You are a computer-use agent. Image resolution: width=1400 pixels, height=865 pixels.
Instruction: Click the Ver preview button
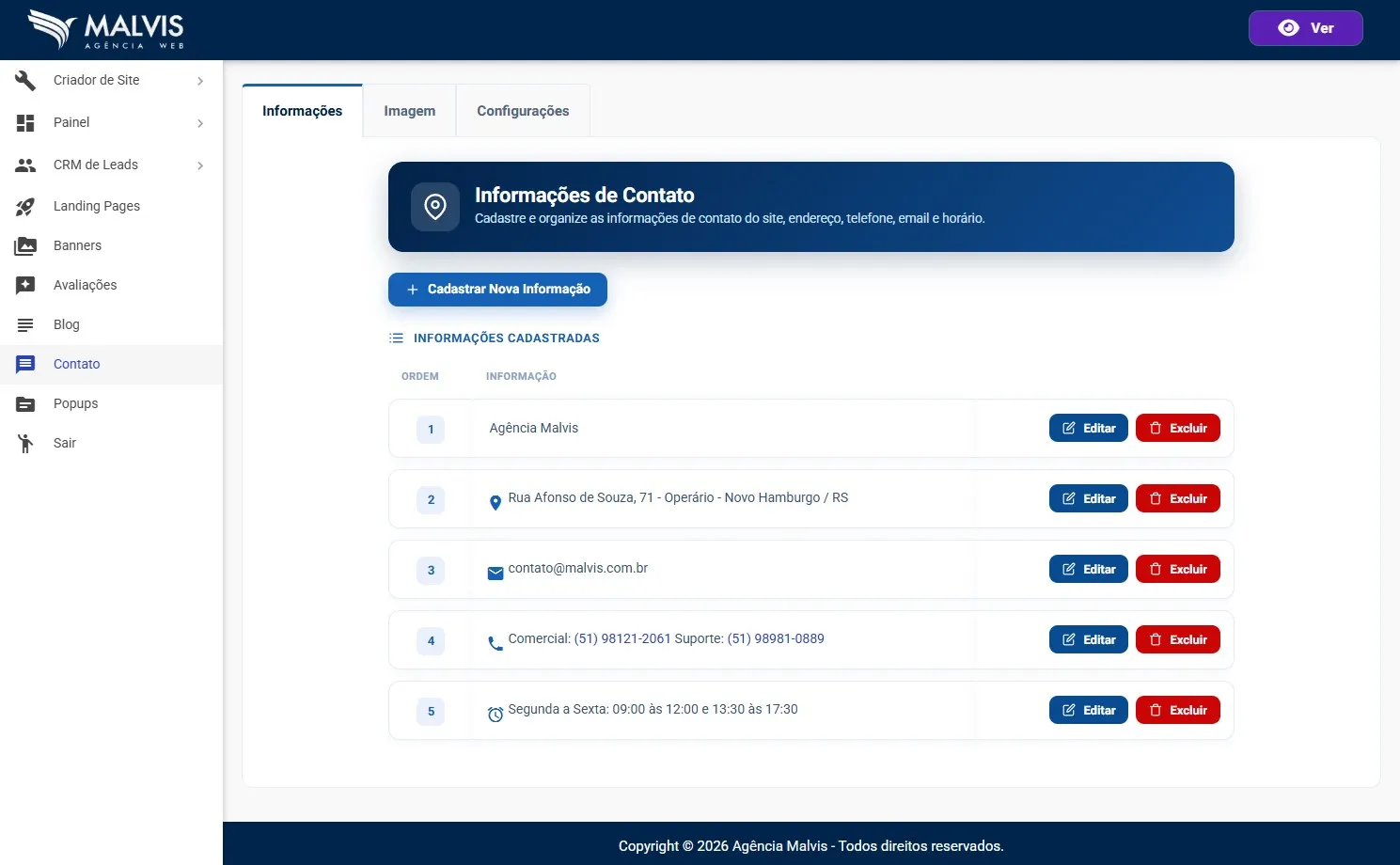coord(1305,28)
